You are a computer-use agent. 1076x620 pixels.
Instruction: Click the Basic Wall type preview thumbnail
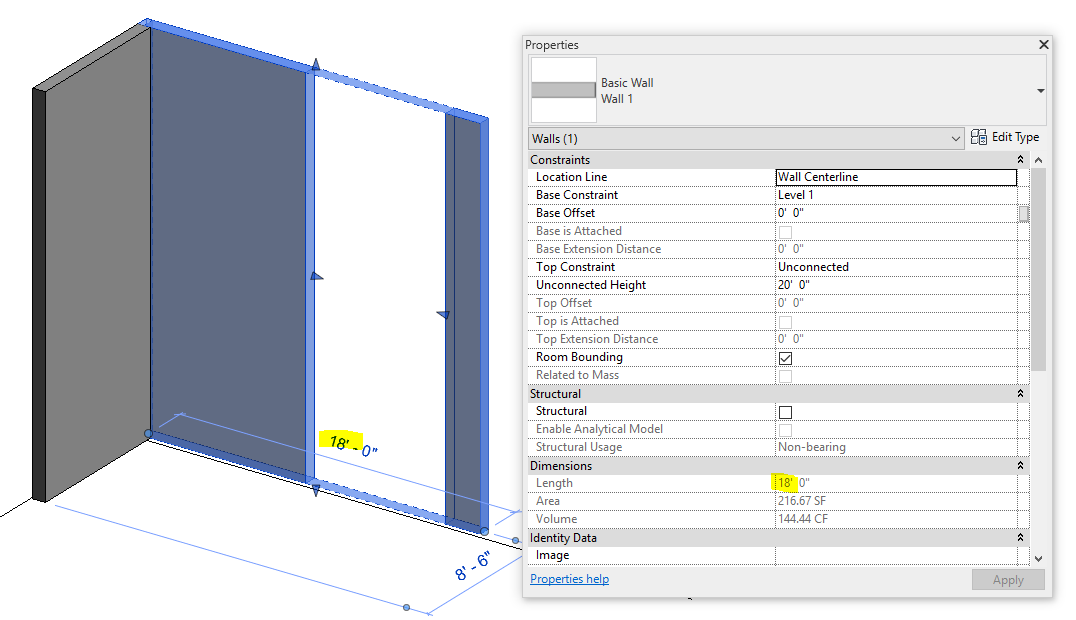pyautogui.click(x=563, y=90)
